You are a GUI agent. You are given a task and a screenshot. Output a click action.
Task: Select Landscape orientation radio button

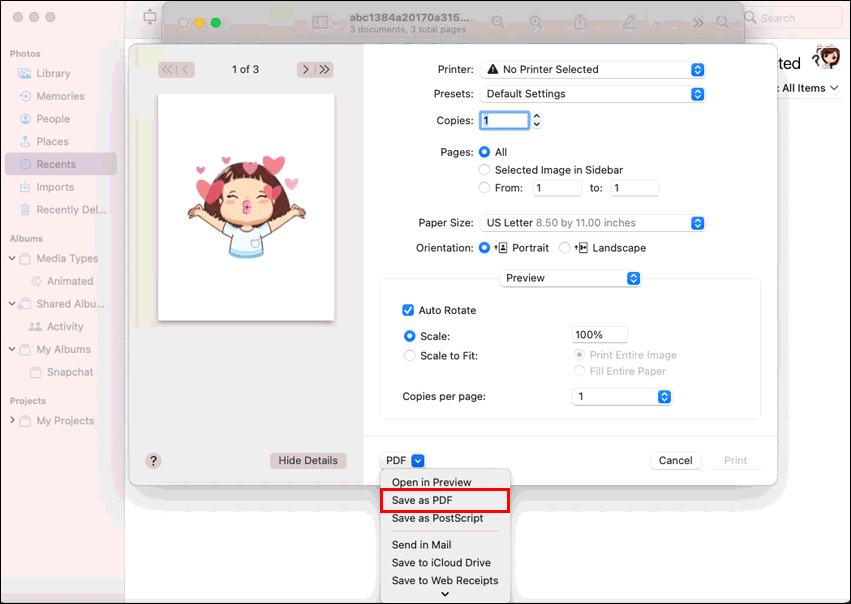pyautogui.click(x=564, y=248)
